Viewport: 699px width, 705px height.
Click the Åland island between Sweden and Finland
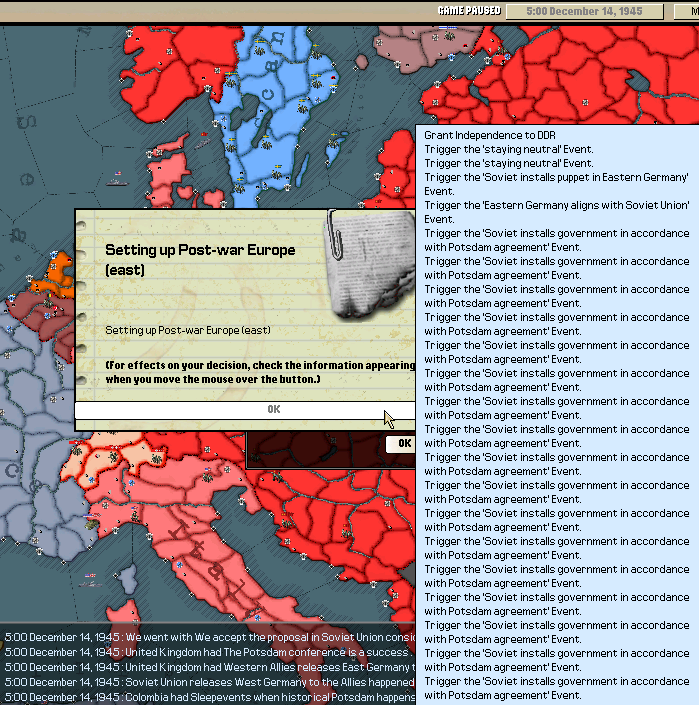361,62
